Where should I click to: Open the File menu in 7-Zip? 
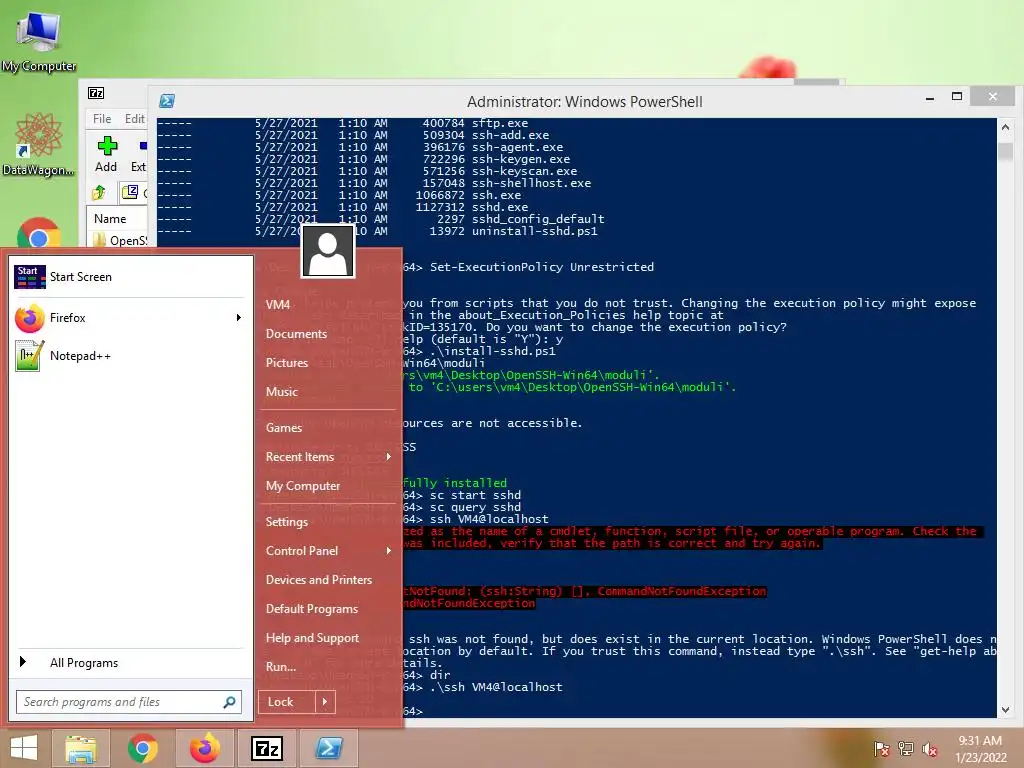click(102, 118)
